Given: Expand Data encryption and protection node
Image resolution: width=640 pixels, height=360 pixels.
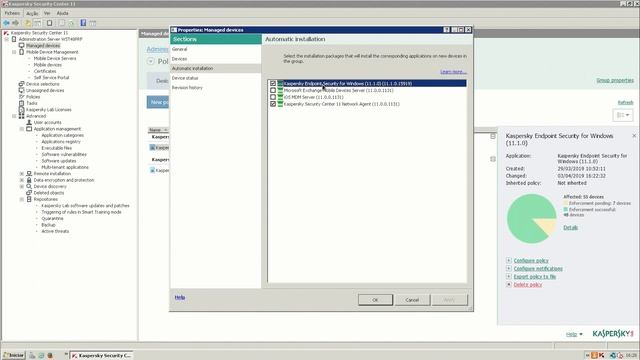Looking at the screenshot, I should click(x=22, y=180).
